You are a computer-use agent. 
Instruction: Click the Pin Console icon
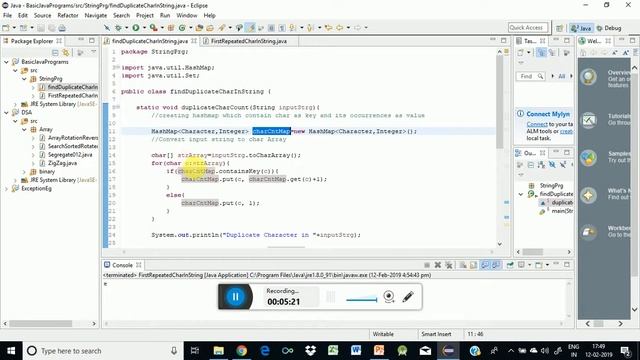coord(510,265)
